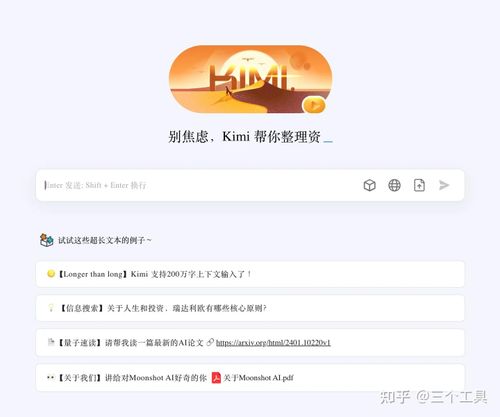Click the eyes emoji on 关于我们 row
The height and width of the screenshot is (417, 500).
(x=51, y=378)
